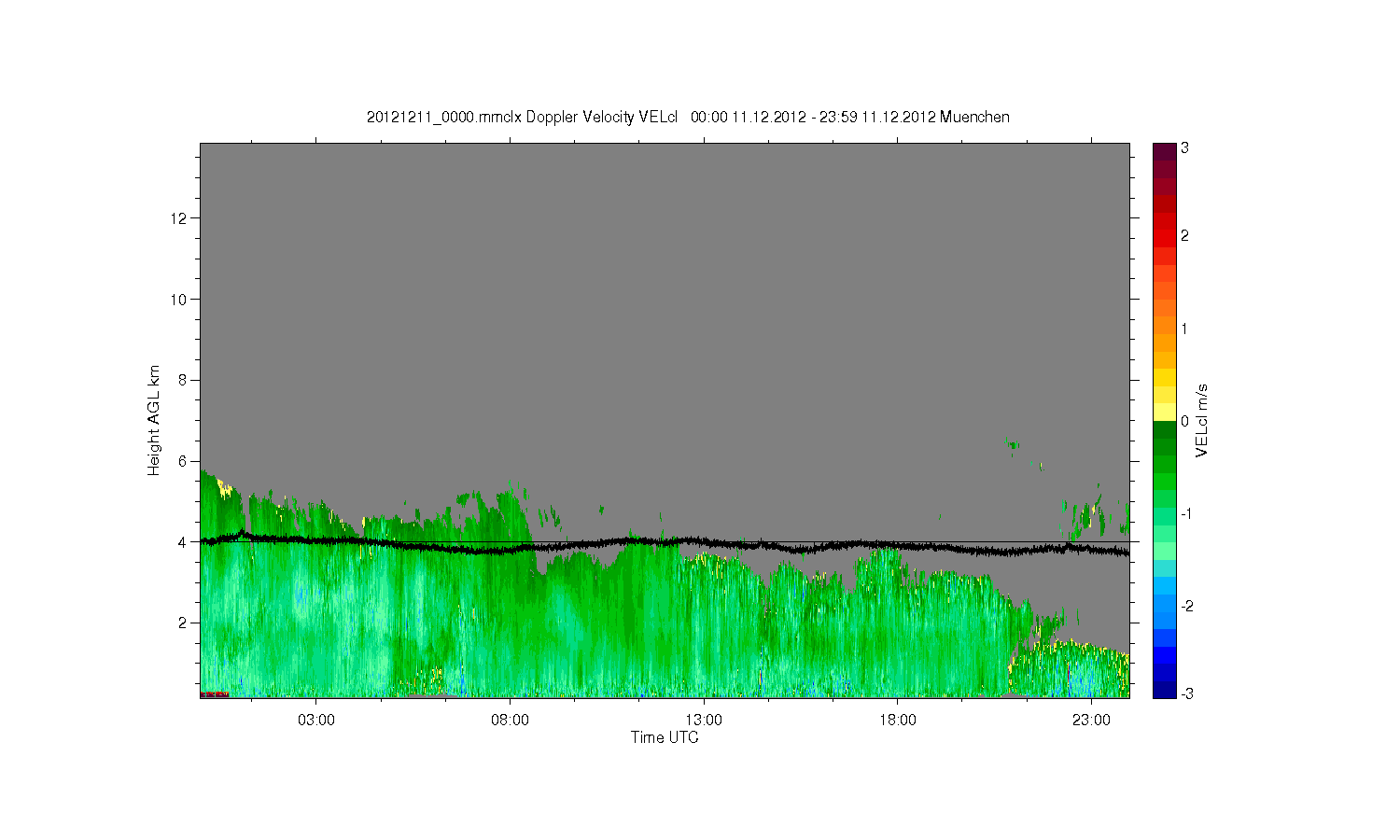Screen dimensions: 1400x840
Task: Click the black 4 km profile line
Action: [x=665, y=542]
